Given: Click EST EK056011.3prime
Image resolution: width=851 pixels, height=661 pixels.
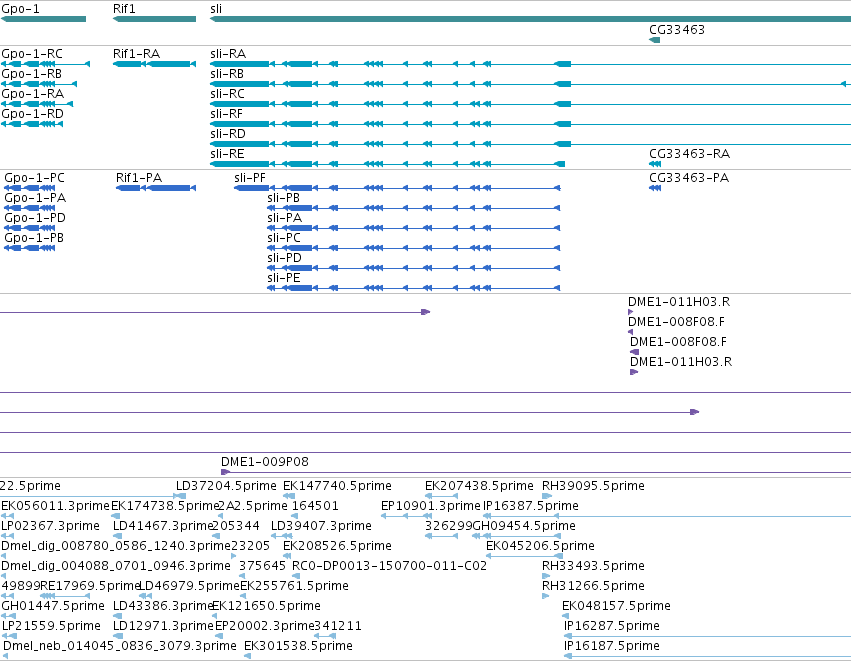Looking at the screenshot, I should click(55, 506).
